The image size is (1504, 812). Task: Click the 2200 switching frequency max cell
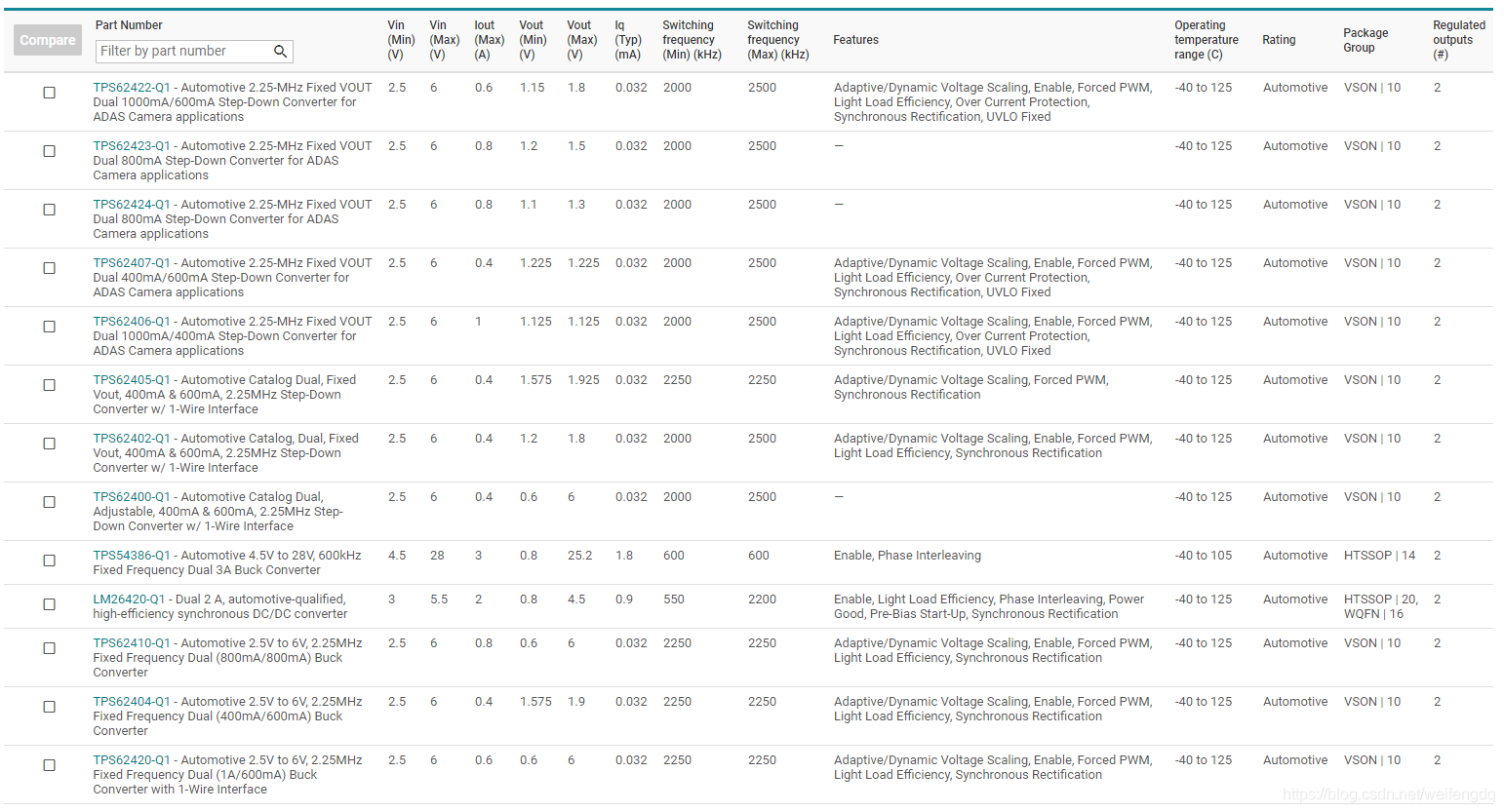click(x=762, y=599)
